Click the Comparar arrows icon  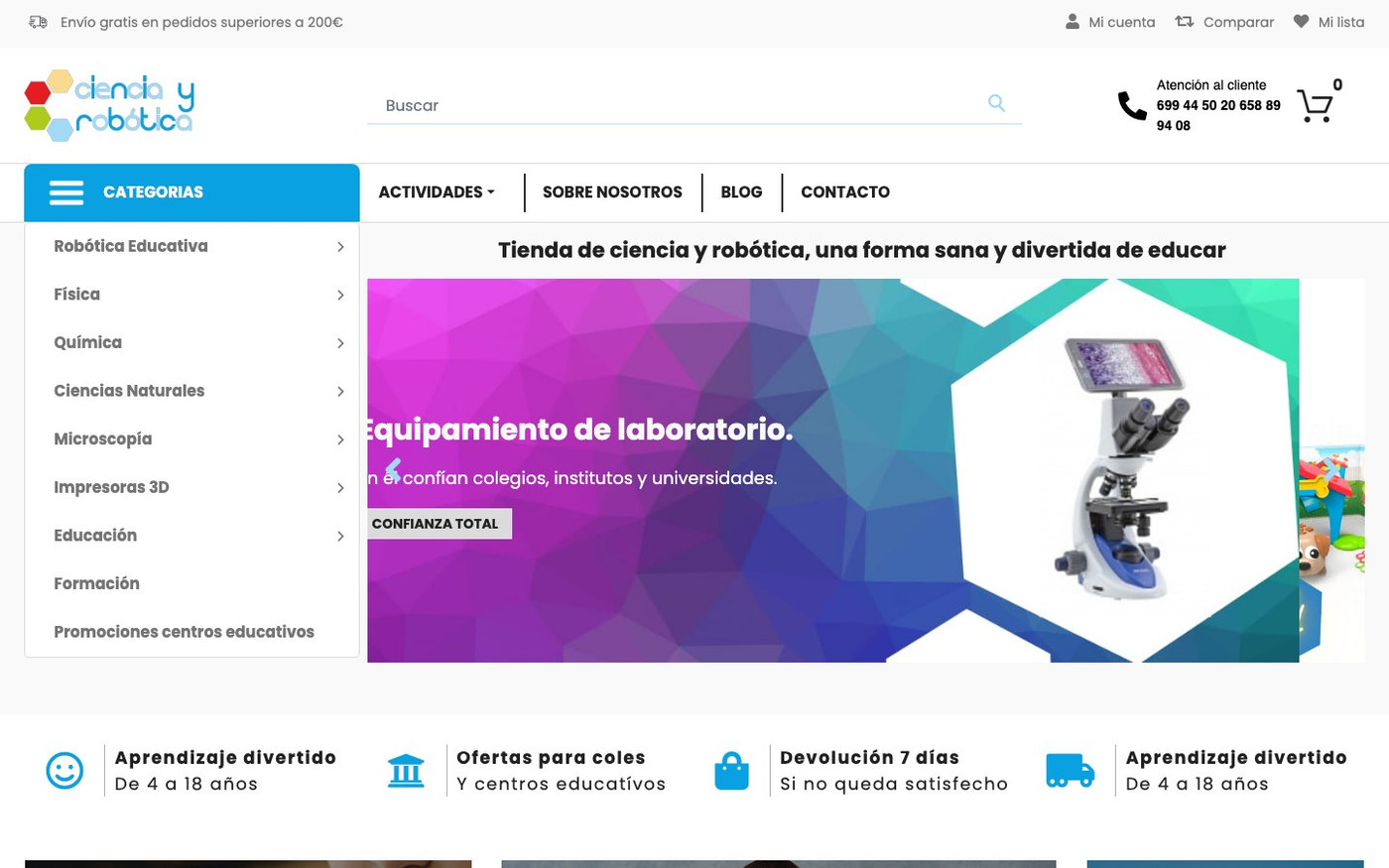[1185, 21]
